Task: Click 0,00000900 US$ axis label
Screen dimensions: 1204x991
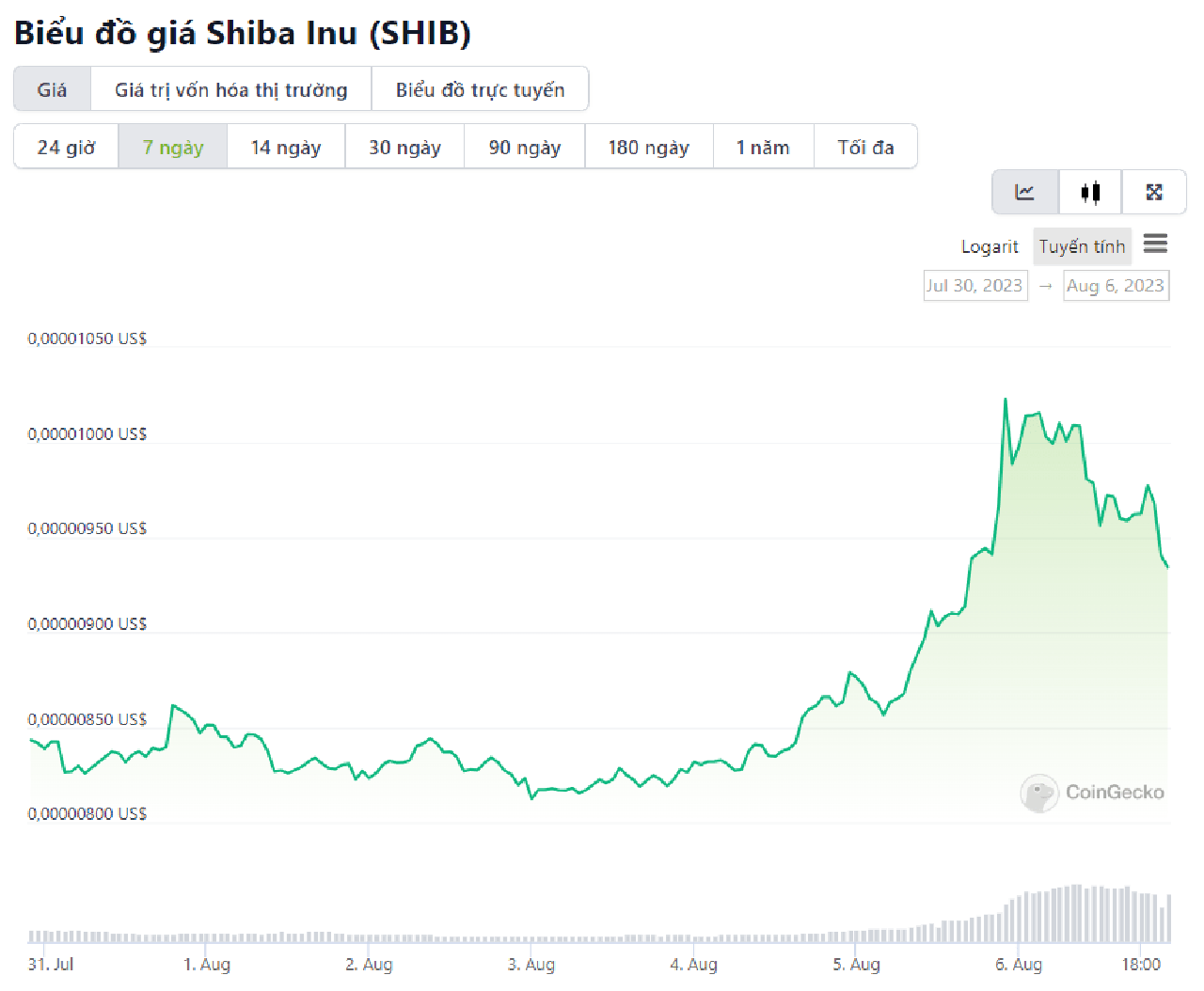Action: pyautogui.click(x=87, y=624)
